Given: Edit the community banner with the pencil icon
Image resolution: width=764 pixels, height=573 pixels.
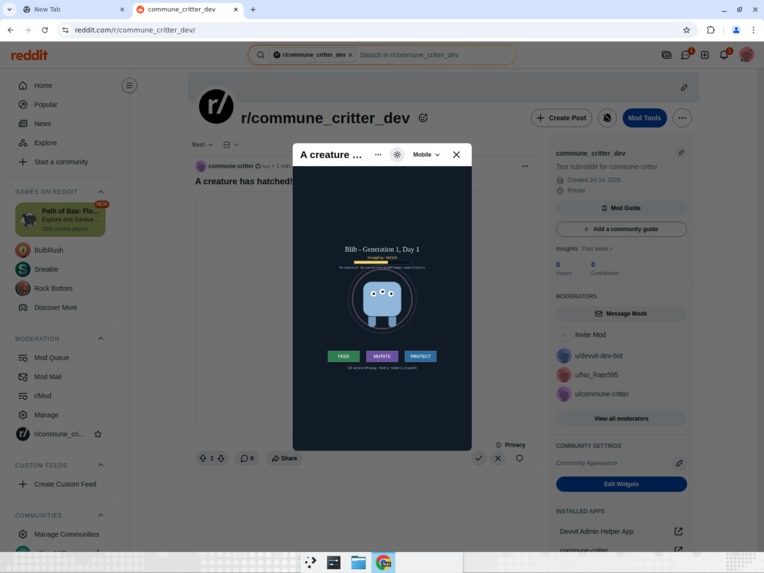Looking at the screenshot, I should point(684,88).
